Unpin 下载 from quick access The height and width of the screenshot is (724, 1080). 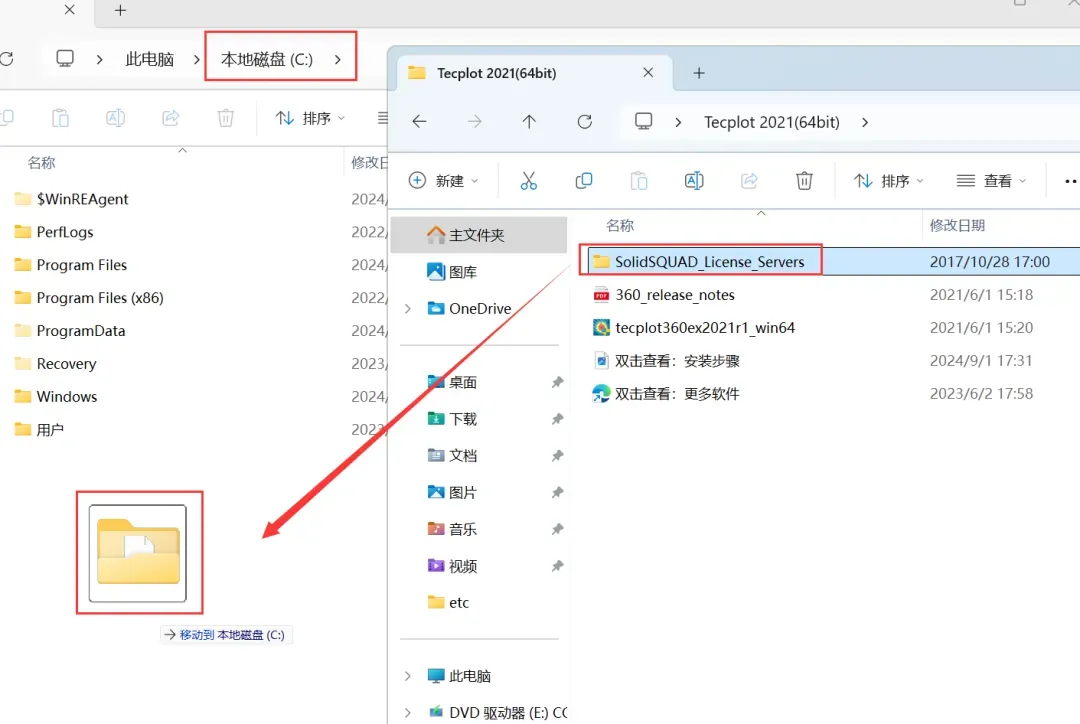tap(557, 419)
